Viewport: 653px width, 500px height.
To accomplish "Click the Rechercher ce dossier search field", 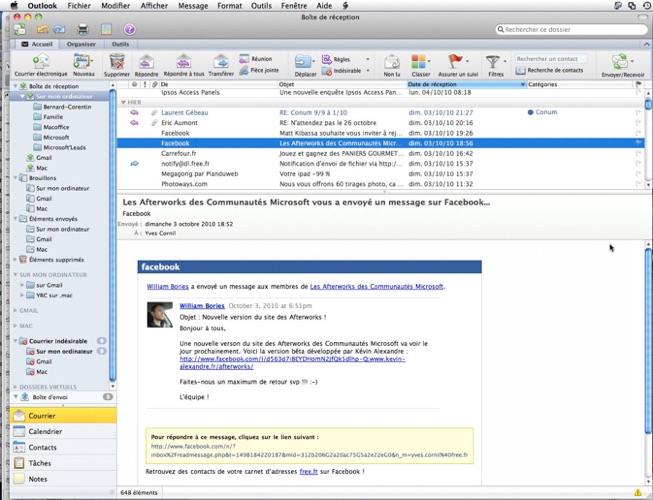I will [x=571, y=30].
